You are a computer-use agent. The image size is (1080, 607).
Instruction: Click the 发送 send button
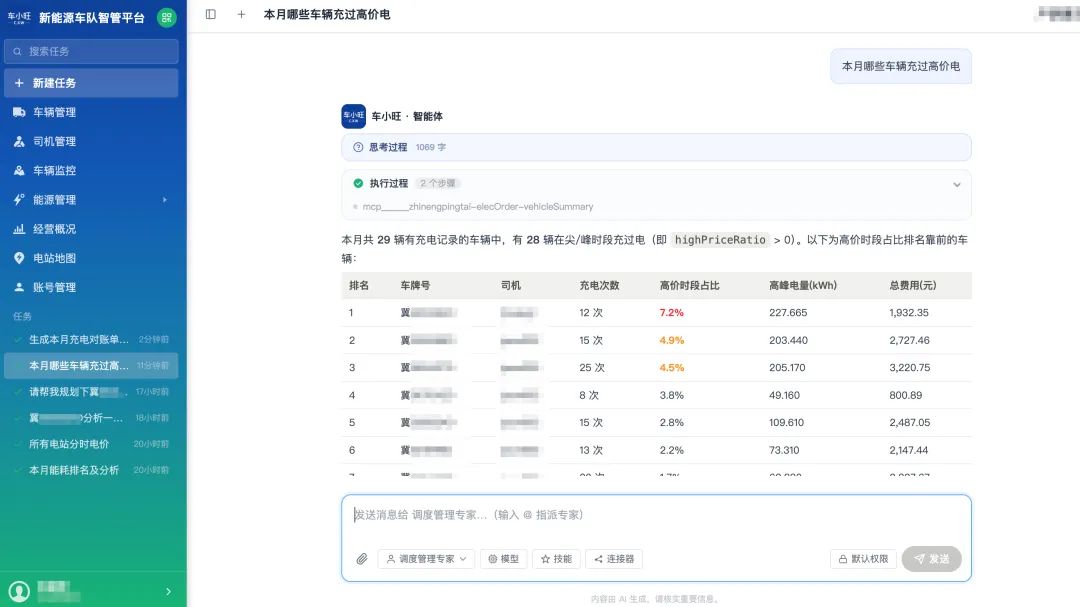click(931, 559)
